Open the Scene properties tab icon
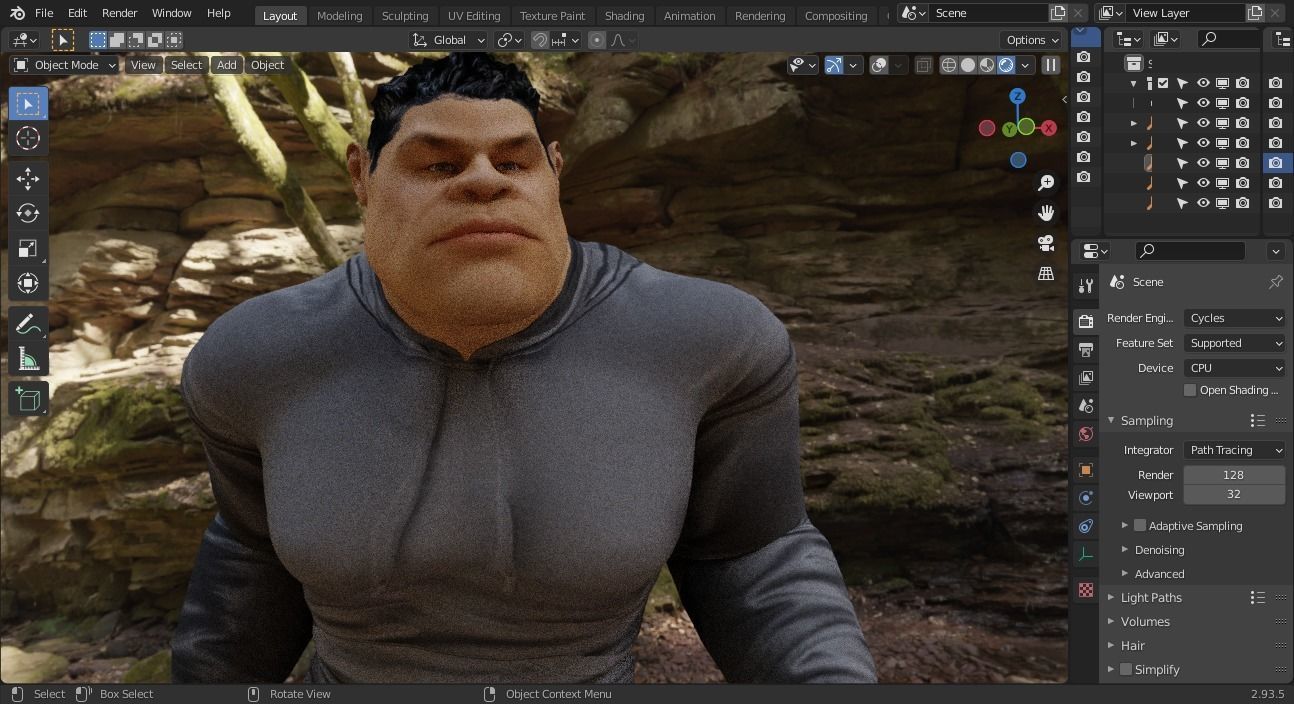 (1086, 406)
